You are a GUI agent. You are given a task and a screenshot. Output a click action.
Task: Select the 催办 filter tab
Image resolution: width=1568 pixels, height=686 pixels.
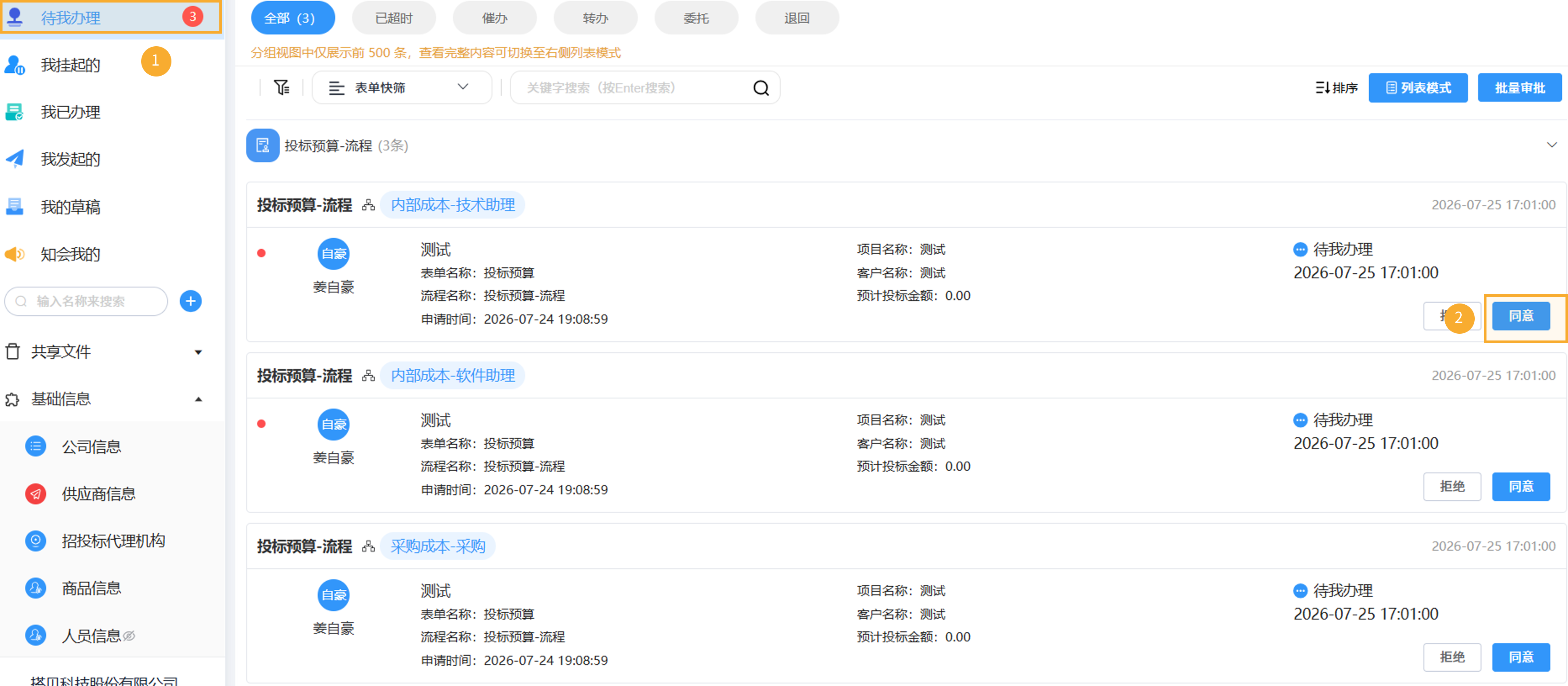pos(494,18)
